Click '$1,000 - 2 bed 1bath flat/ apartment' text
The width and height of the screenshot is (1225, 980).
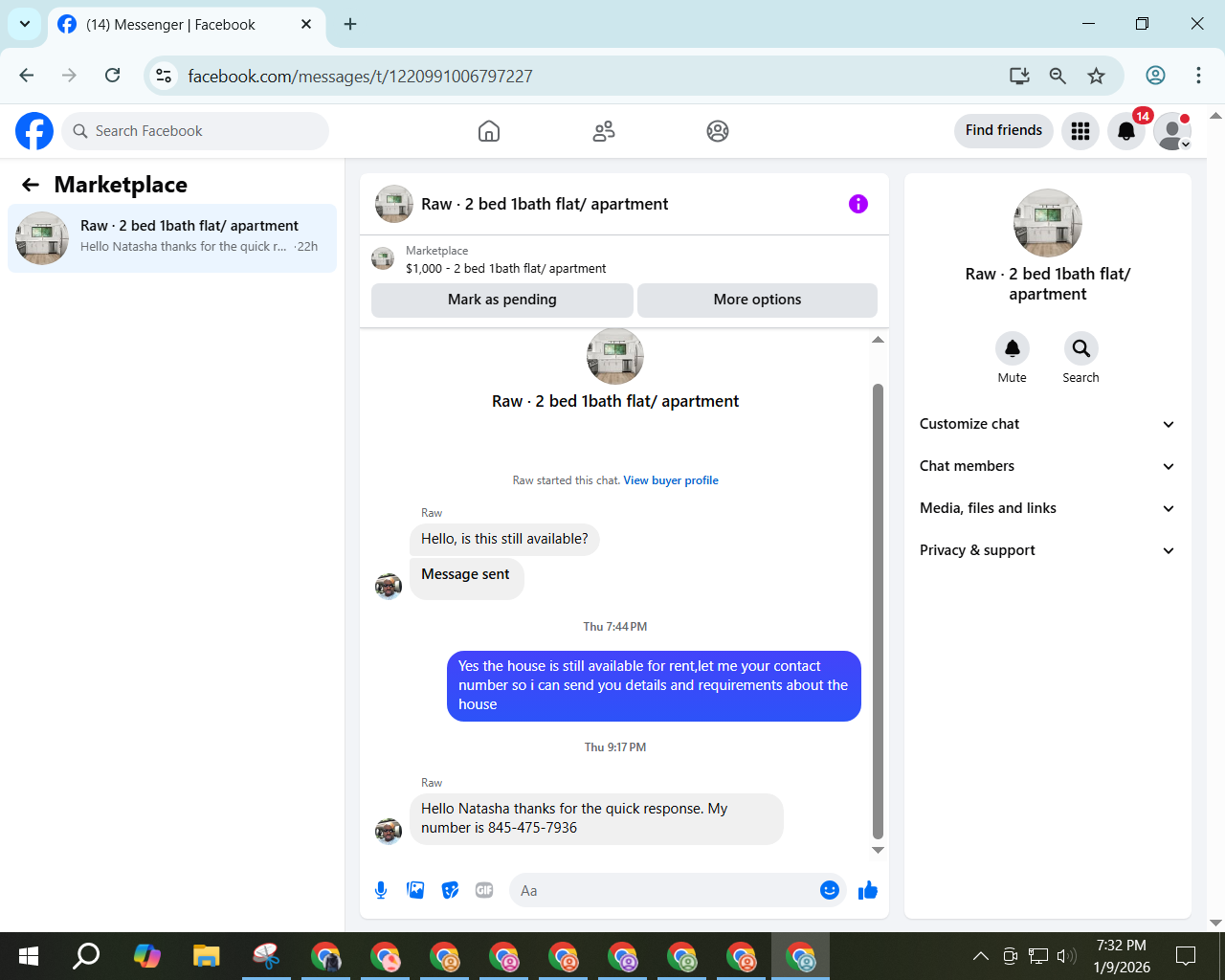coord(505,269)
